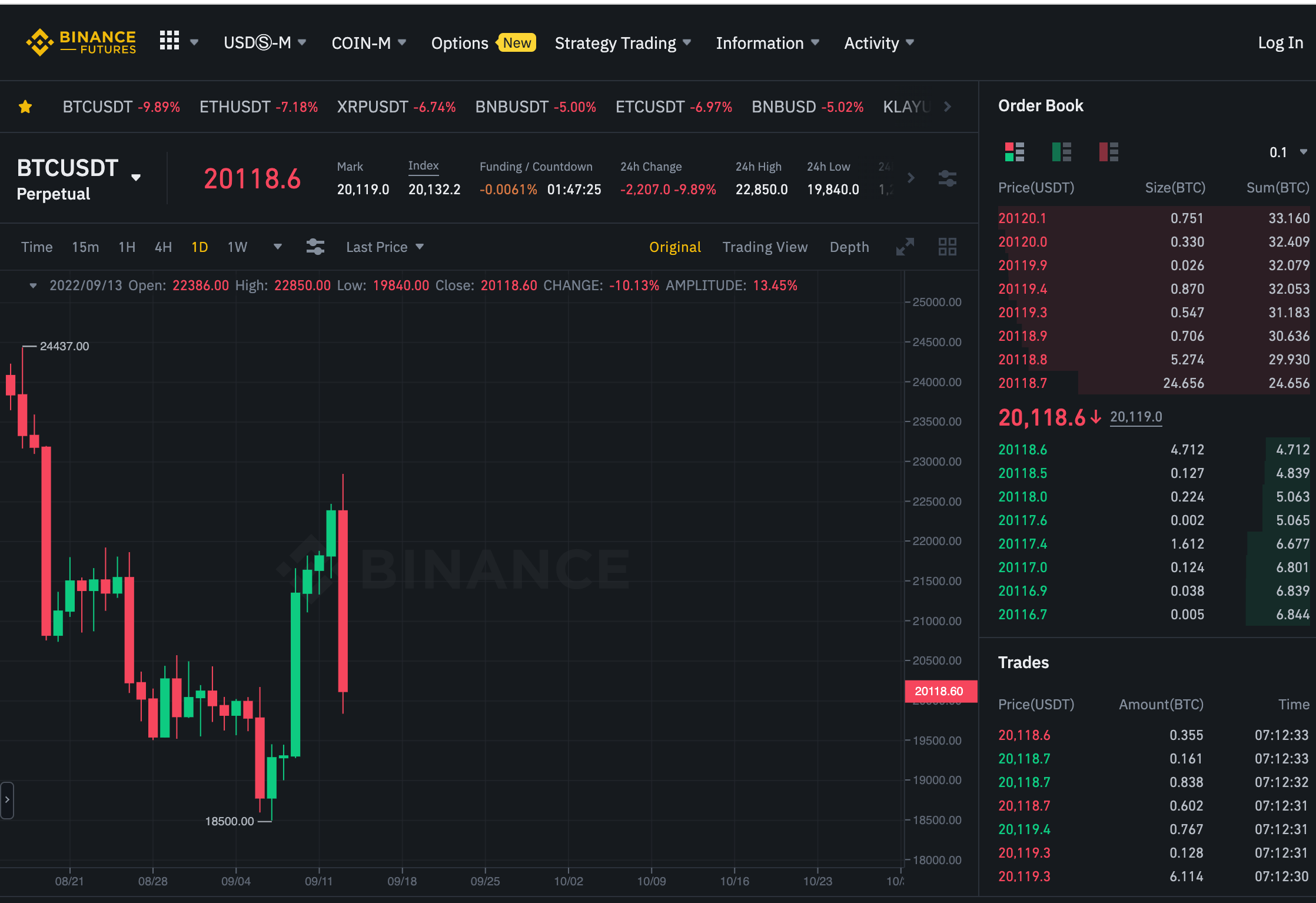Open the Last Price dropdown
This screenshot has height=903, width=1316.
(x=384, y=247)
